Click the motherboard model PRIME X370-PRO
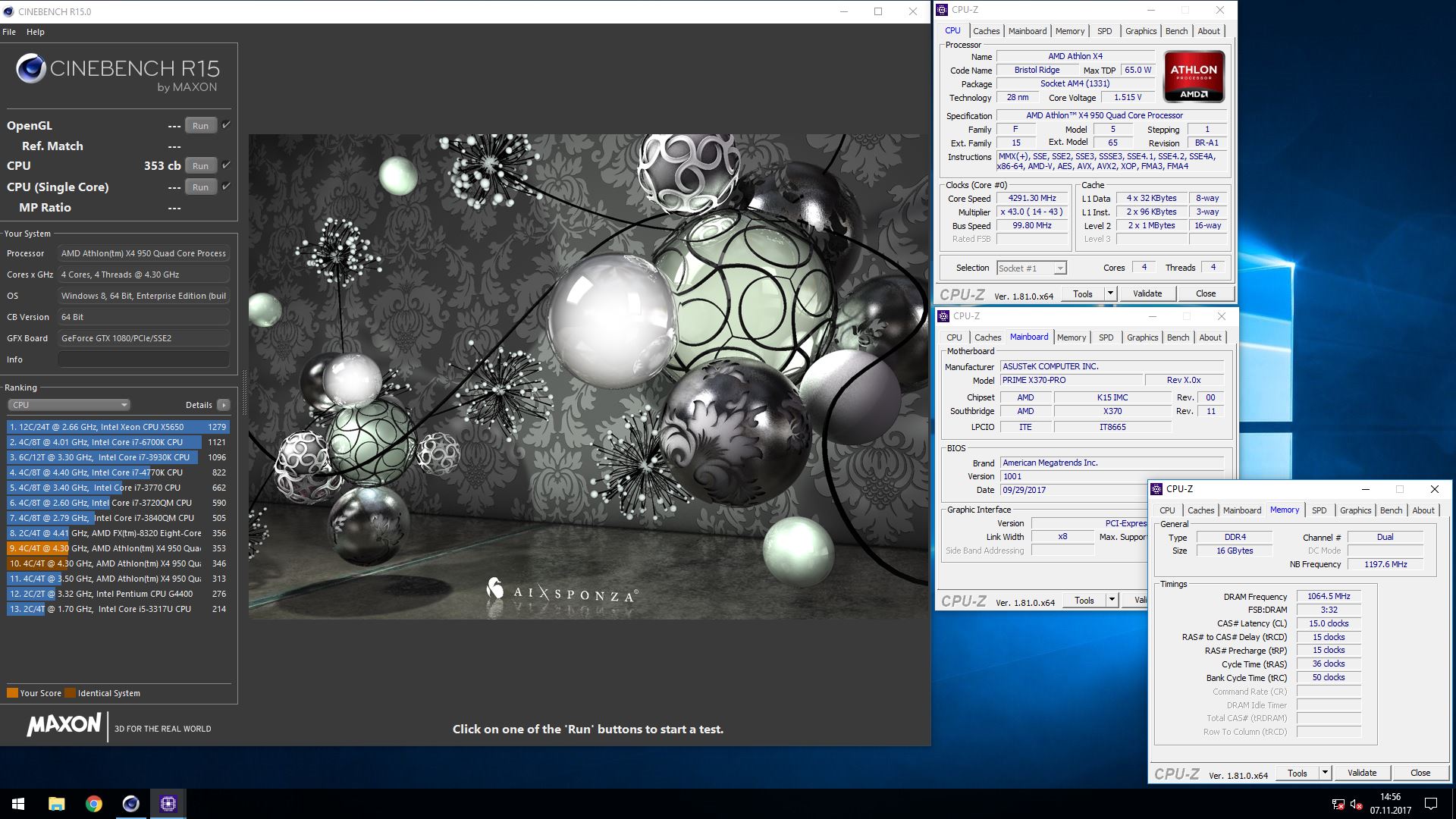The height and width of the screenshot is (819, 1456). [1071, 380]
